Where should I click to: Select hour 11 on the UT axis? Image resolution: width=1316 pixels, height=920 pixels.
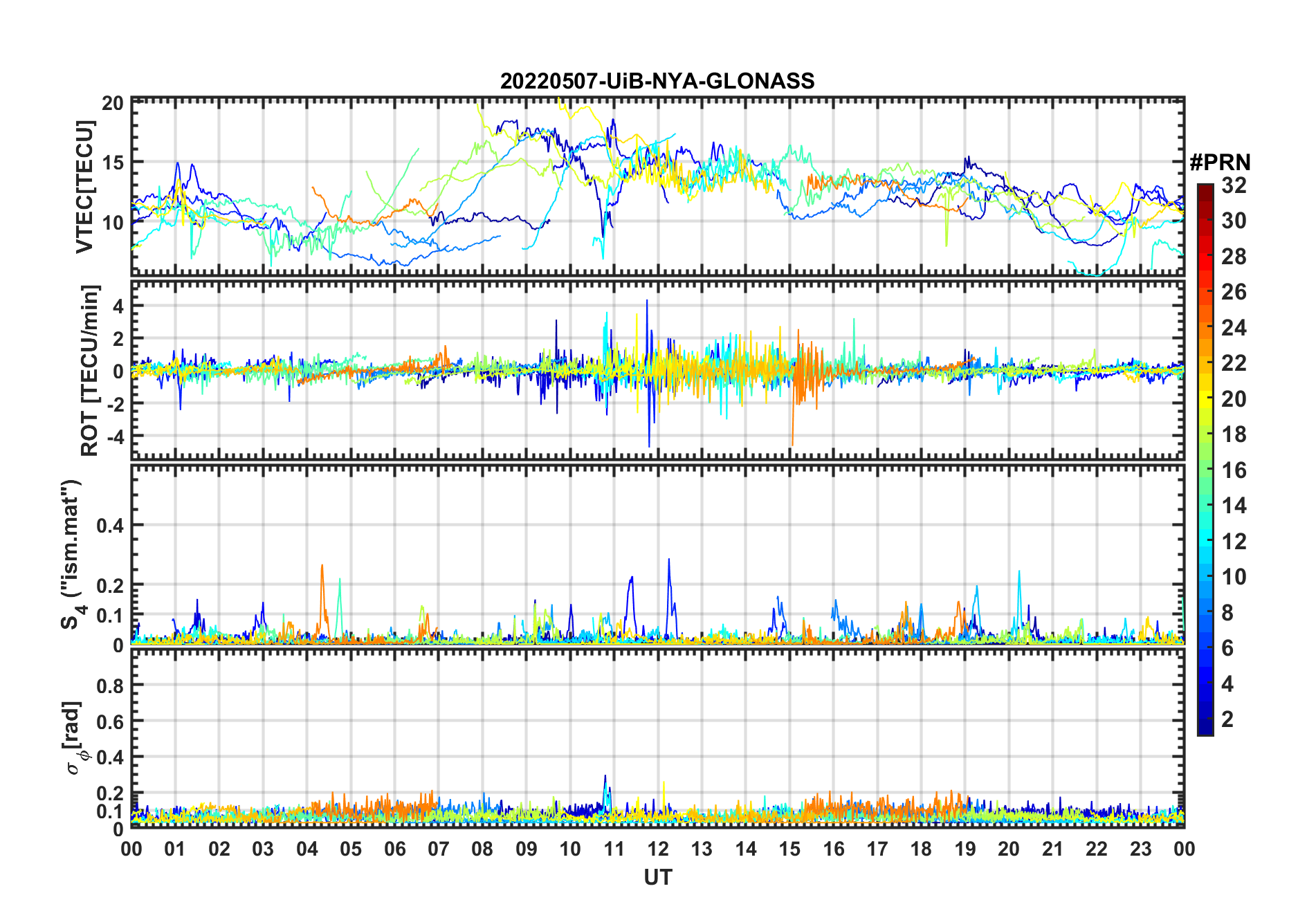pos(614,849)
